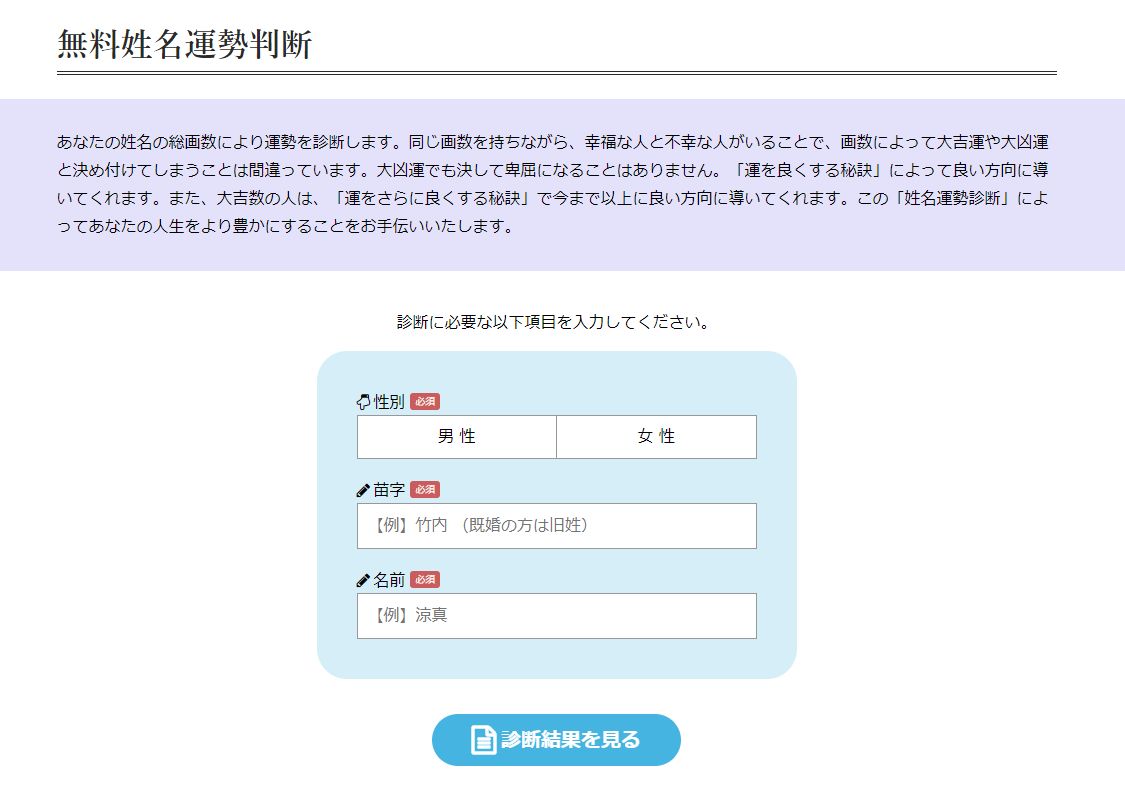Select the 男性 gender option
The width and height of the screenshot is (1125, 786).
tap(456, 437)
